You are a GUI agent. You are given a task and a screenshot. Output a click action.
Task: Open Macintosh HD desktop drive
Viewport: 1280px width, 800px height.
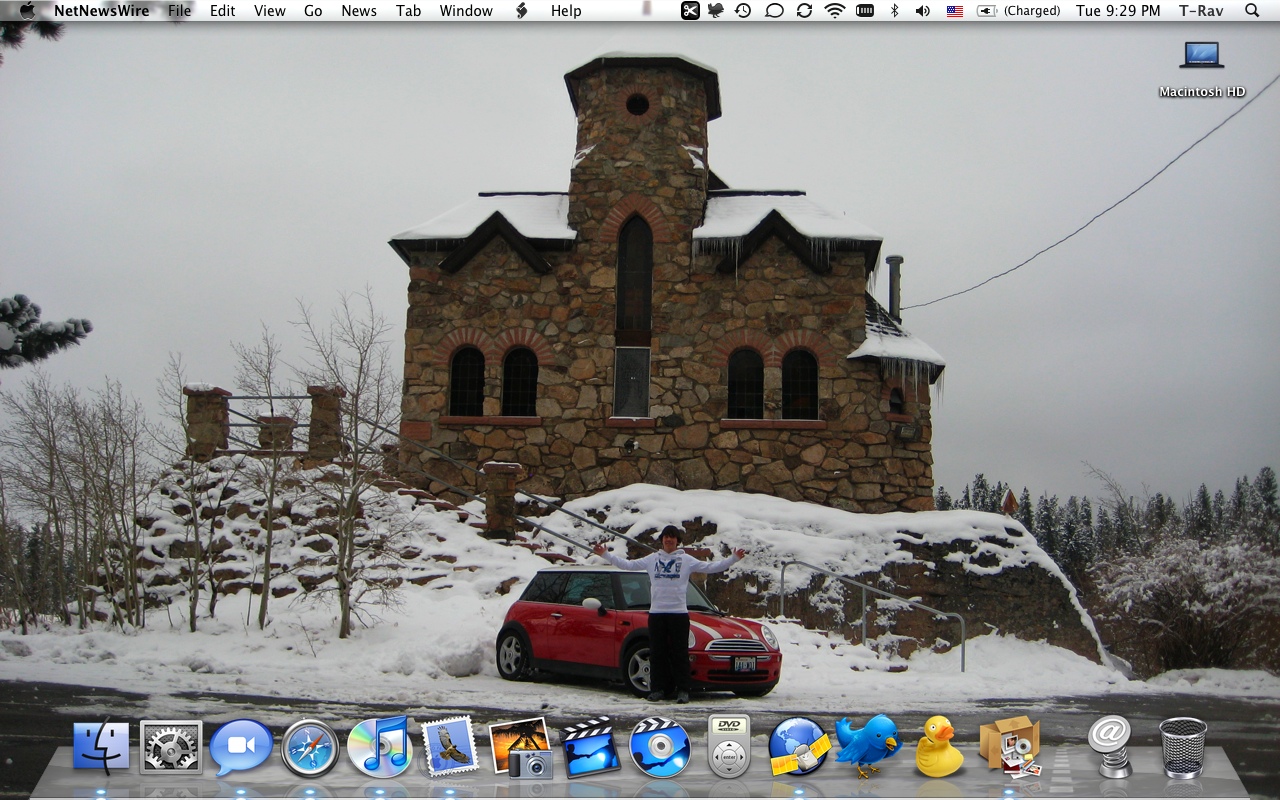click(1202, 69)
